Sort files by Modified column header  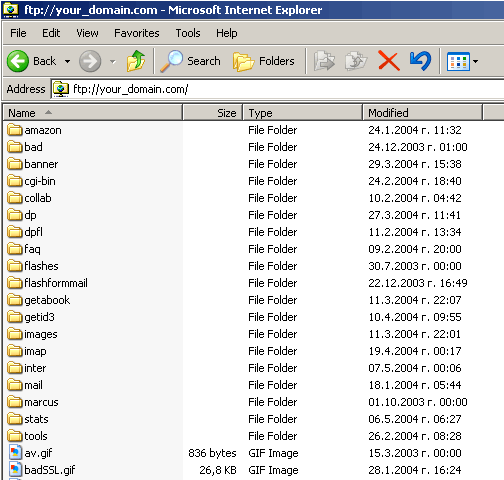pos(422,113)
